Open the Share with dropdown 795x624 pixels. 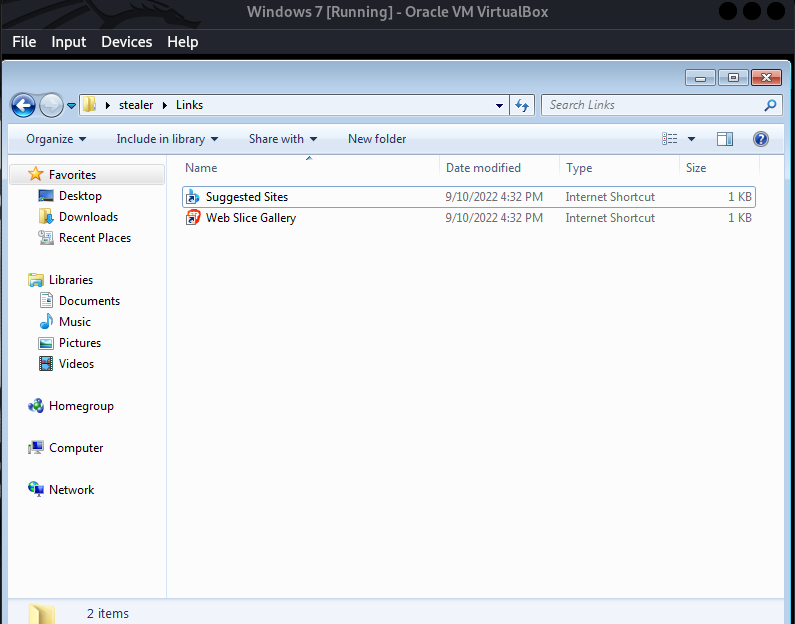coord(282,139)
